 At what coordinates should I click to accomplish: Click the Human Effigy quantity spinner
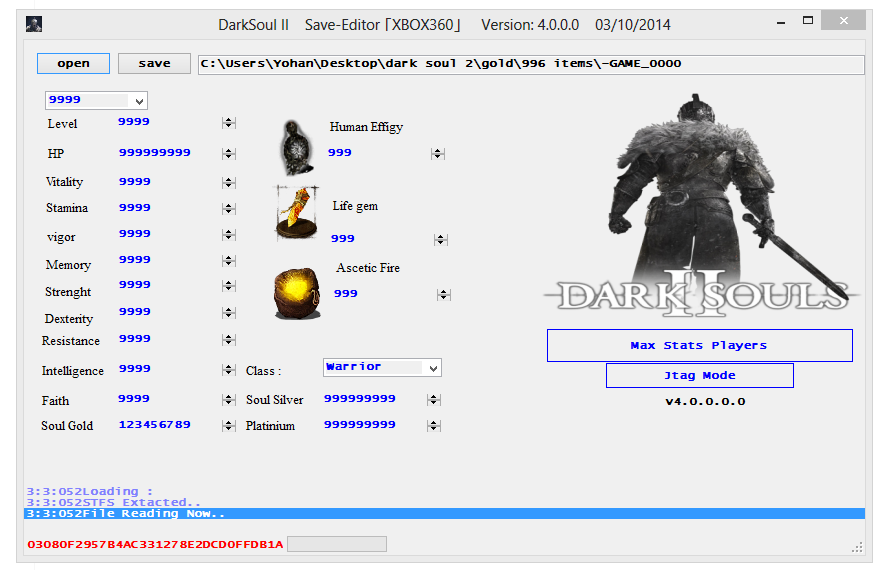(x=437, y=154)
